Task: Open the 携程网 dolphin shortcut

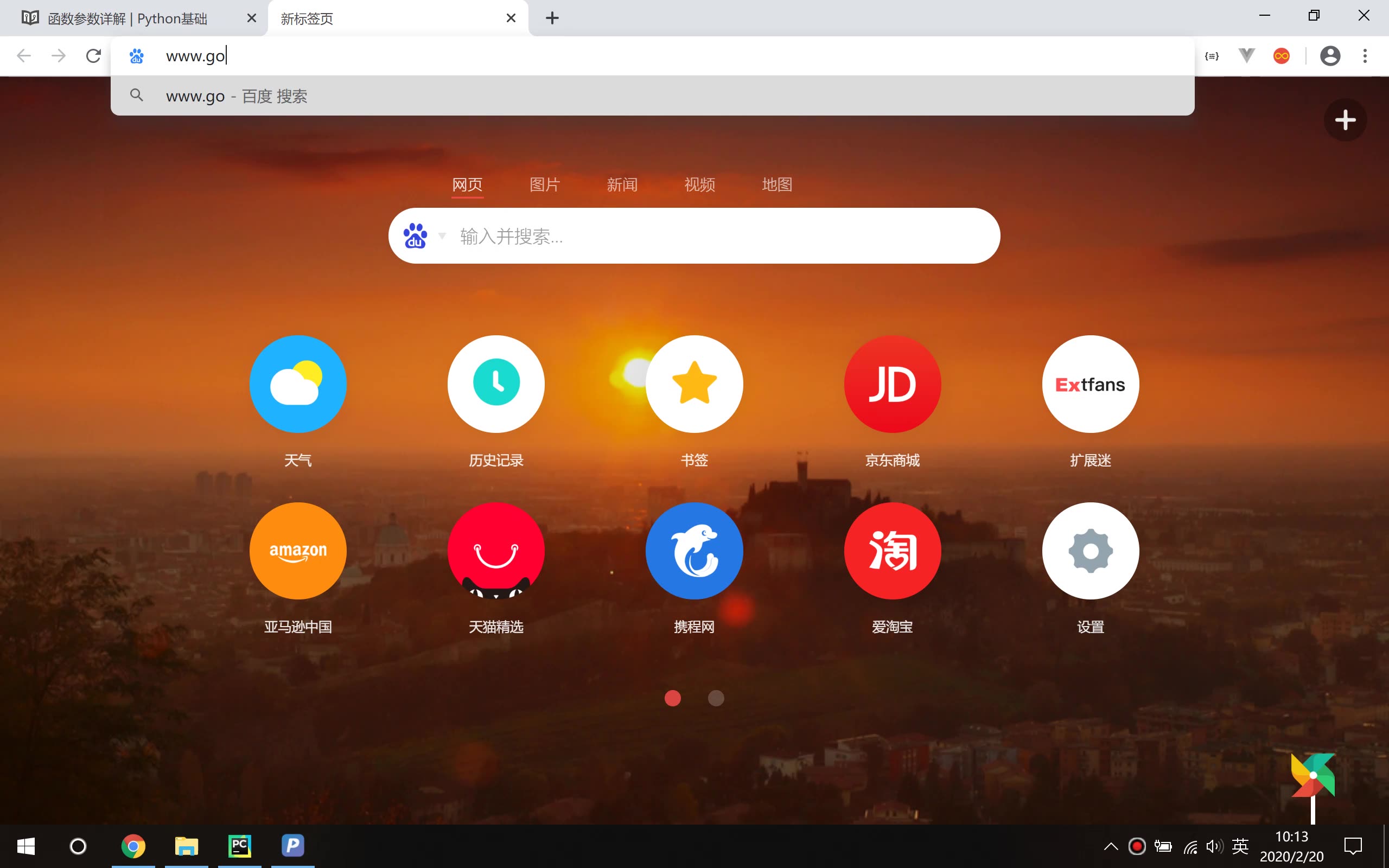Action: 694,551
